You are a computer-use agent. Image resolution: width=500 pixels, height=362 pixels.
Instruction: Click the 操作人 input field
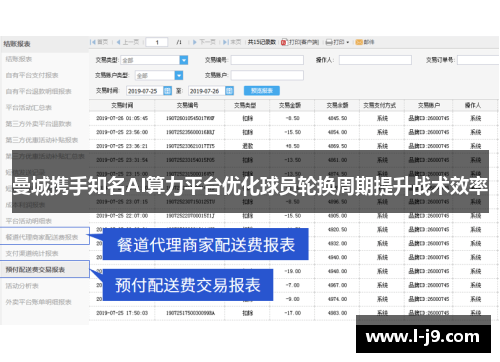pyautogui.click(x=375, y=60)
